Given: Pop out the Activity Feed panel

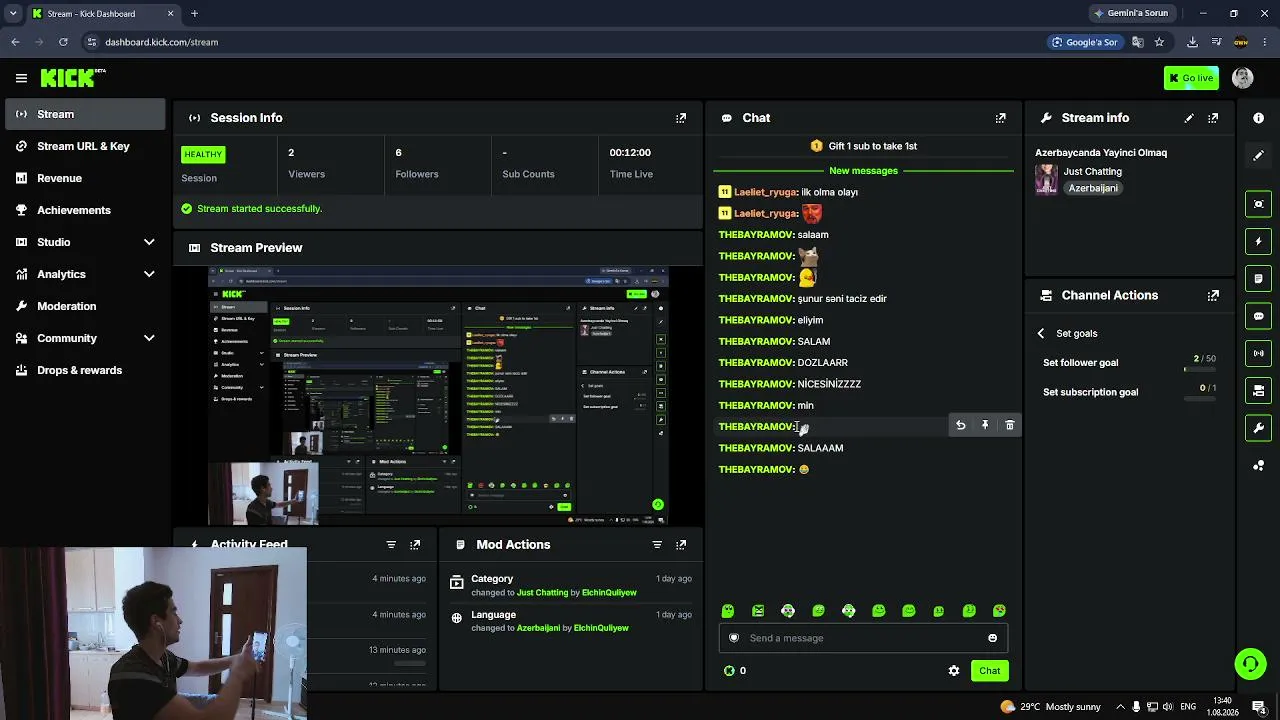Looking at the screenshot, I should tap(415, 545).
